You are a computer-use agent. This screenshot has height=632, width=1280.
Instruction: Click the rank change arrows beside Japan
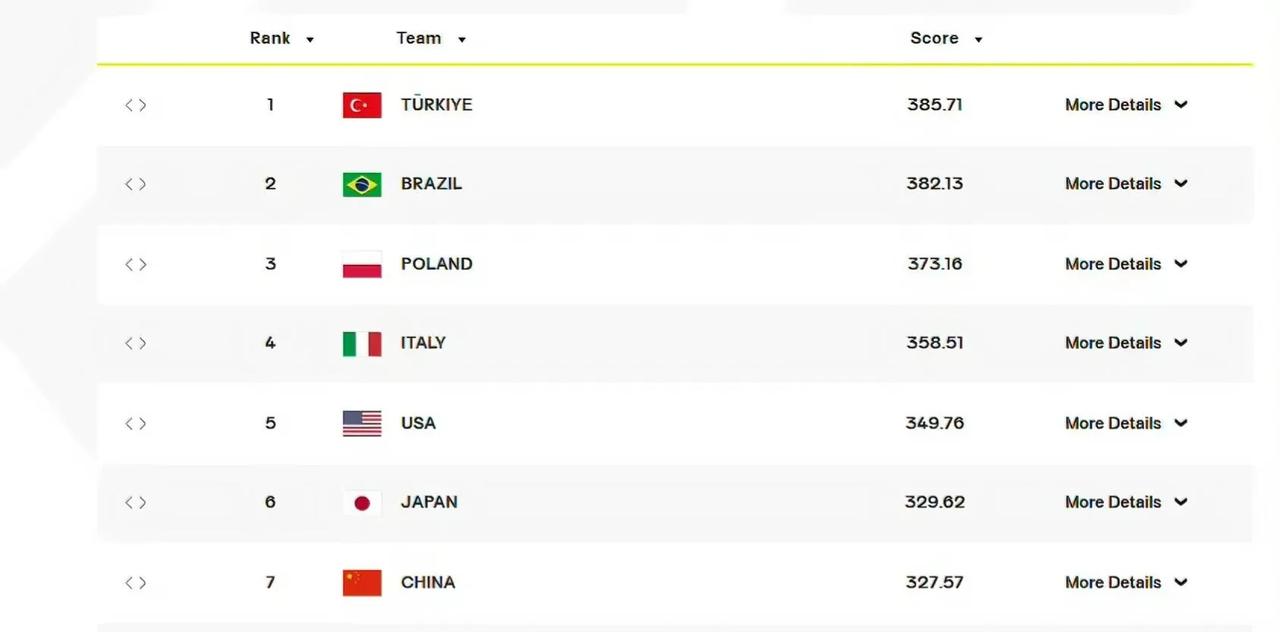[x=136, y=503]
